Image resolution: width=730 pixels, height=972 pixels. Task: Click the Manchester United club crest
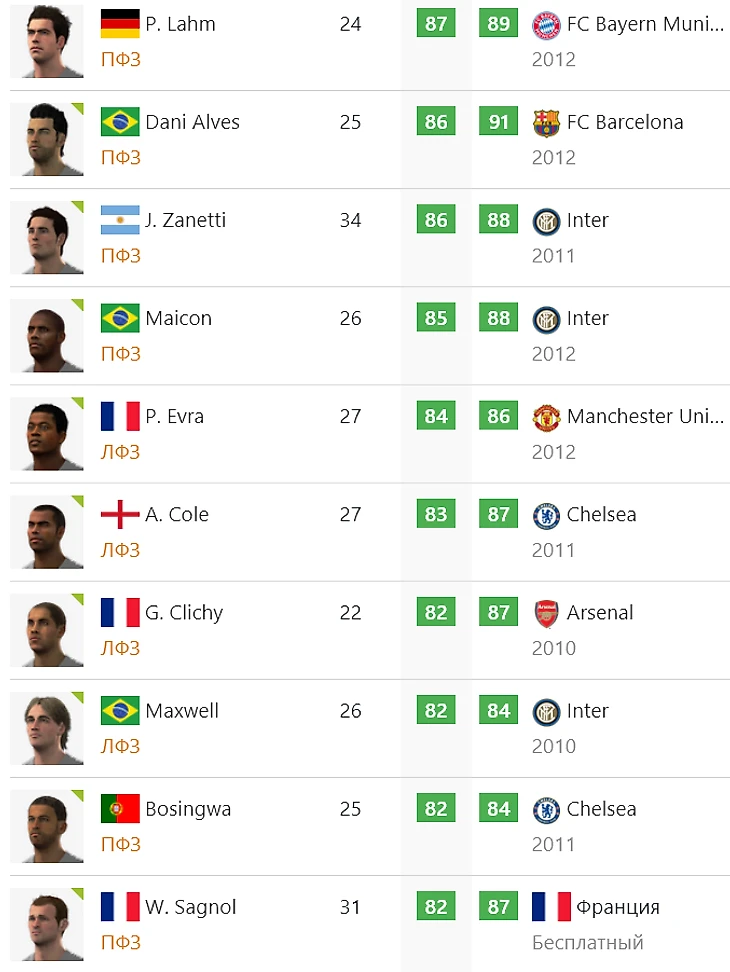tap(546, 416)
